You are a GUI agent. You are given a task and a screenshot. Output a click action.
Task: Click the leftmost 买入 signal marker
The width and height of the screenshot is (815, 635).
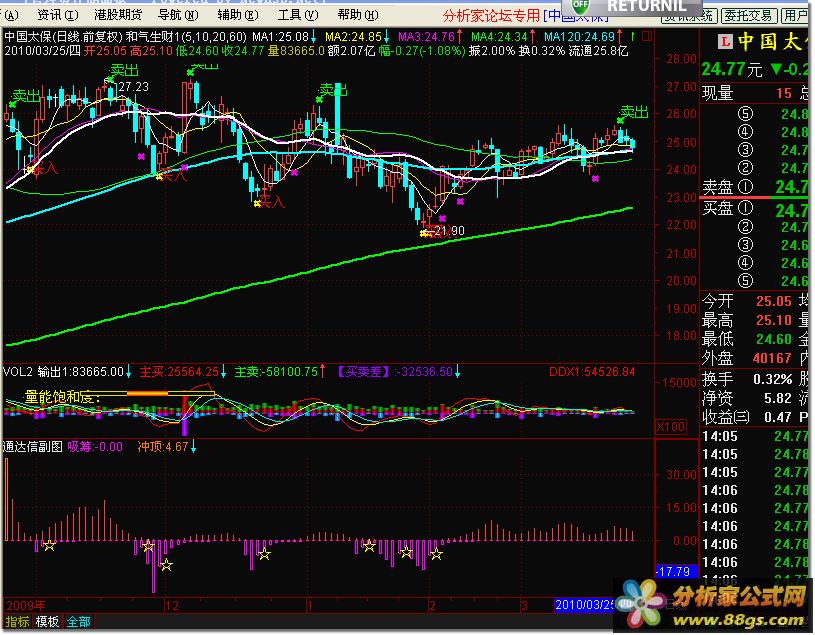point(44,168)
